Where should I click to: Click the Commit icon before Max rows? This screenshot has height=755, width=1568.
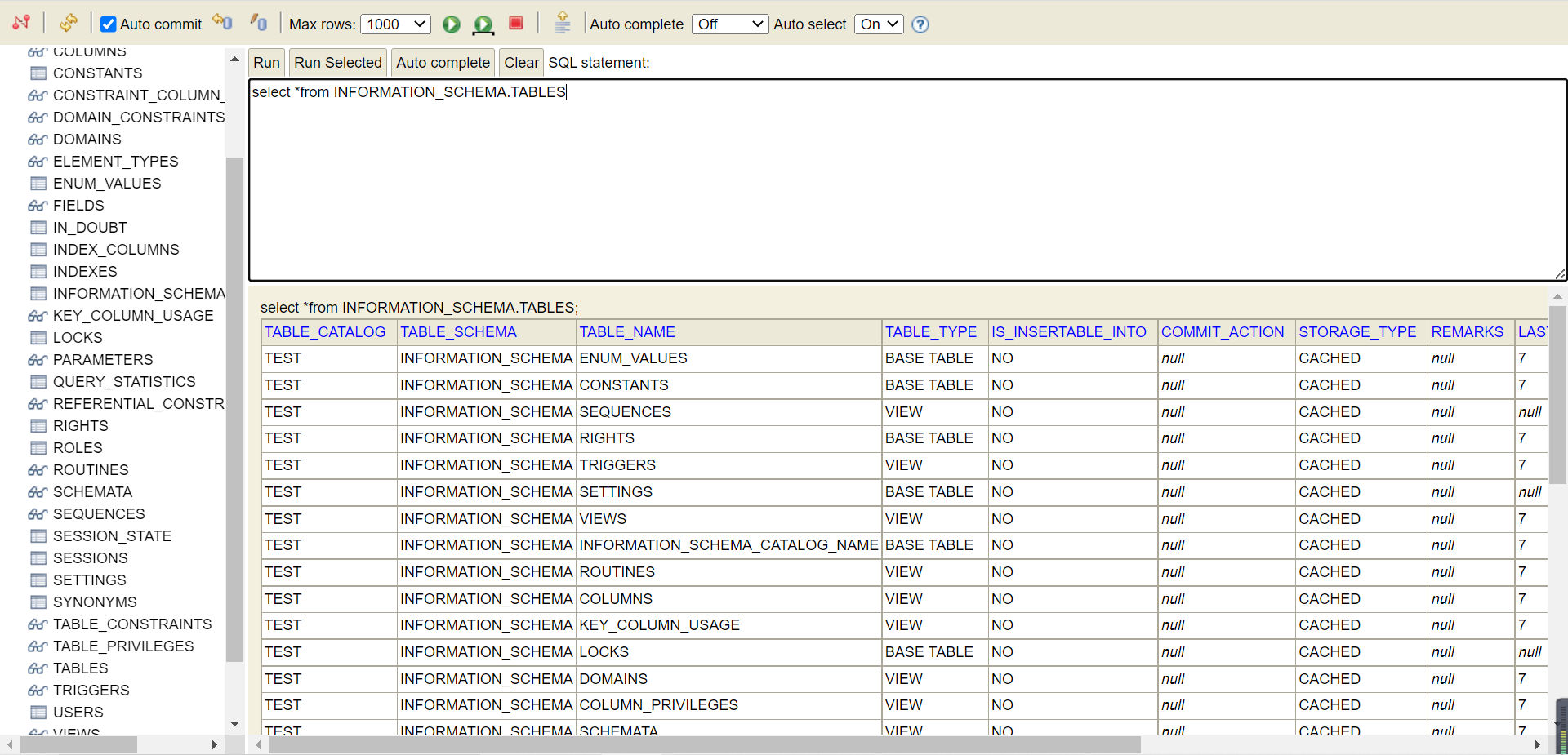pyautogui.click(x=259, y=22)
